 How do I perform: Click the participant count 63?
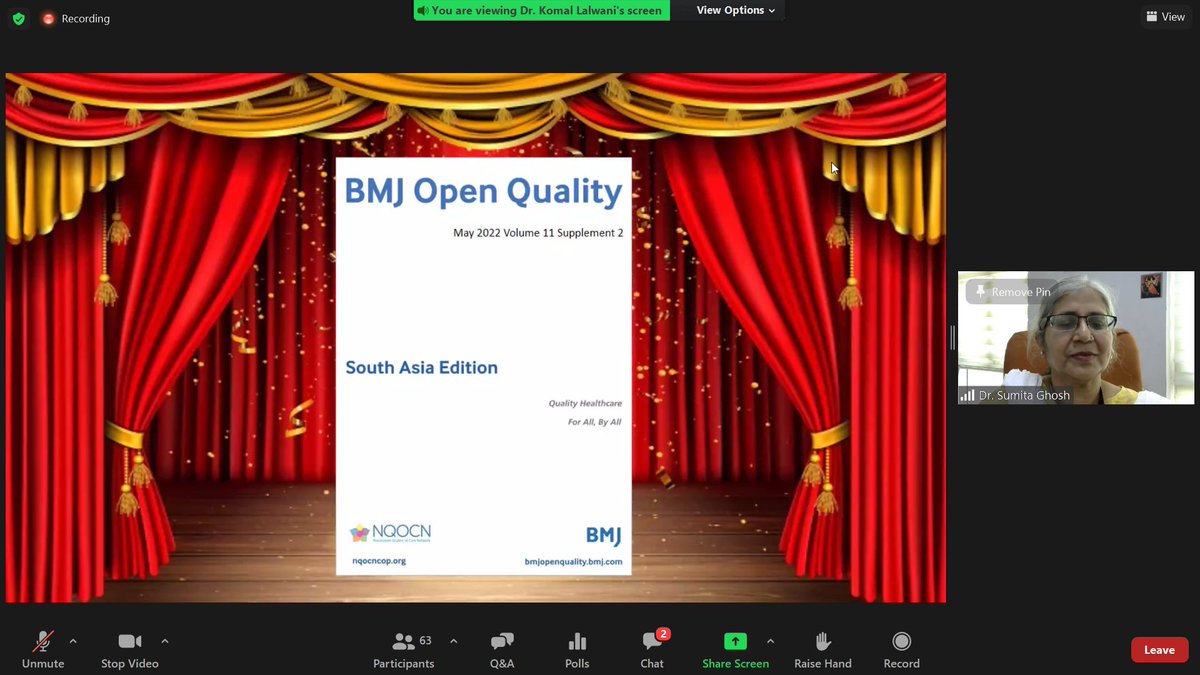[x=425, y=640]
